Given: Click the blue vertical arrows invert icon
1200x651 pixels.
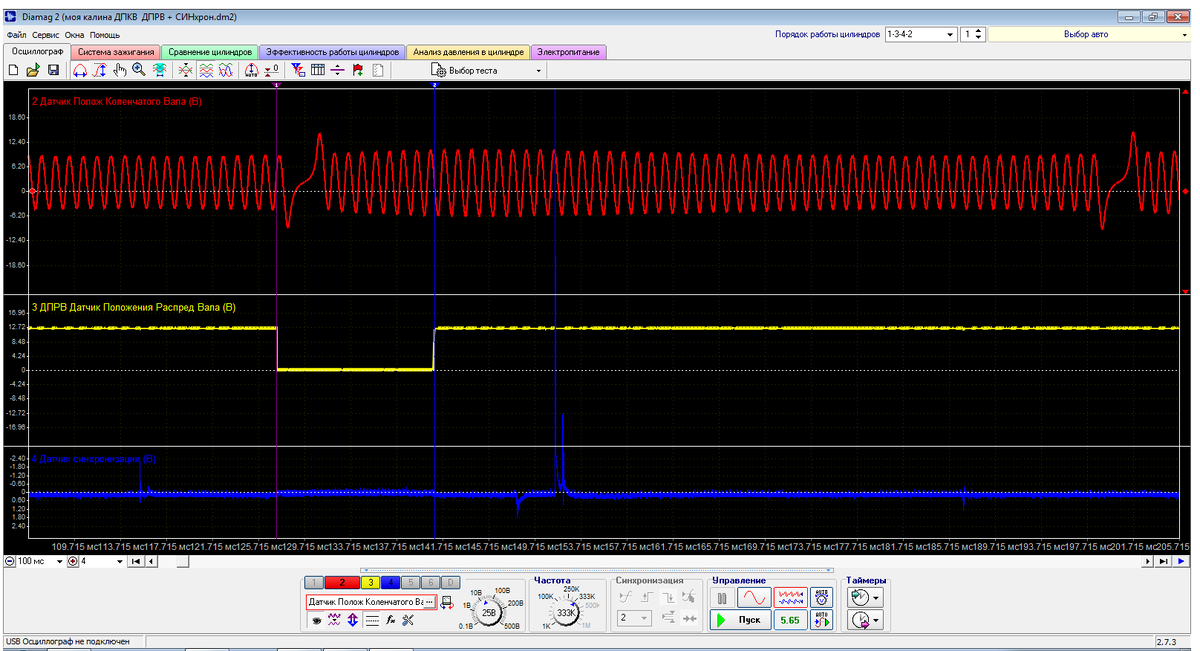Looking at the screenshot, I should (x=353, y=620).
